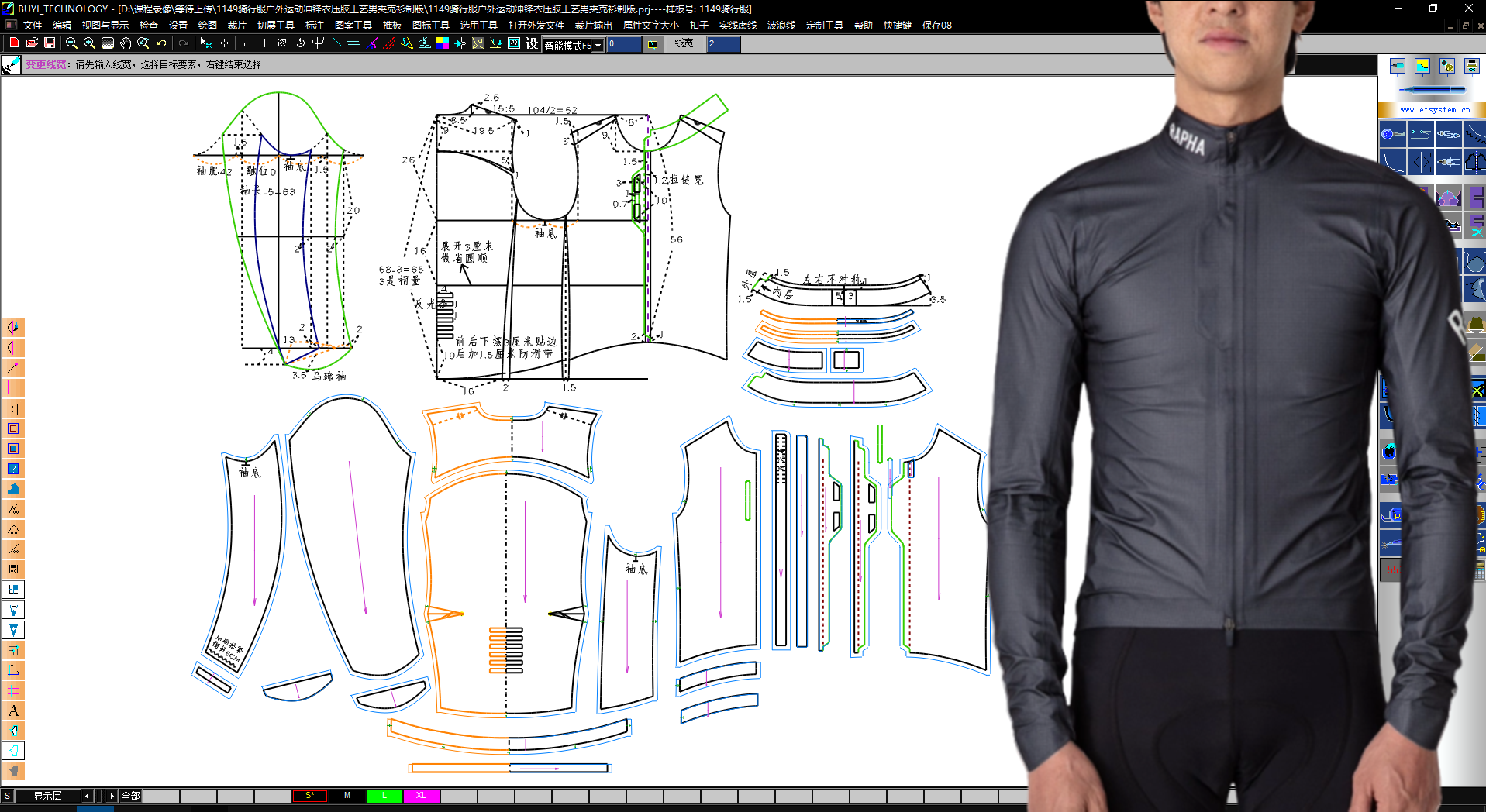Click the left arrow next to 显示层
This screenshot has width=1486, height=812.
click(x=87, y=796)
